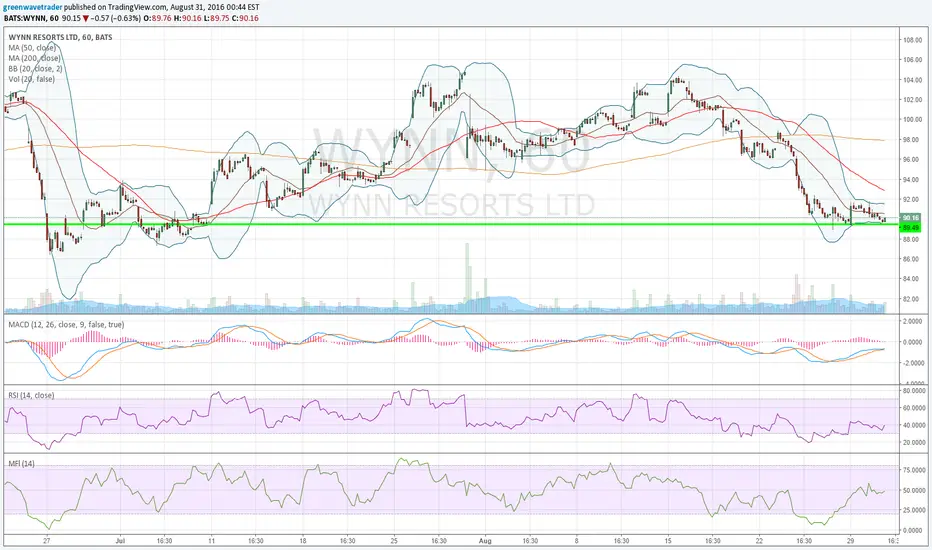The height and width of the screenshot is (550, 932).
Task: Click the 18 date label on time axis
Action: pos(303,541)
